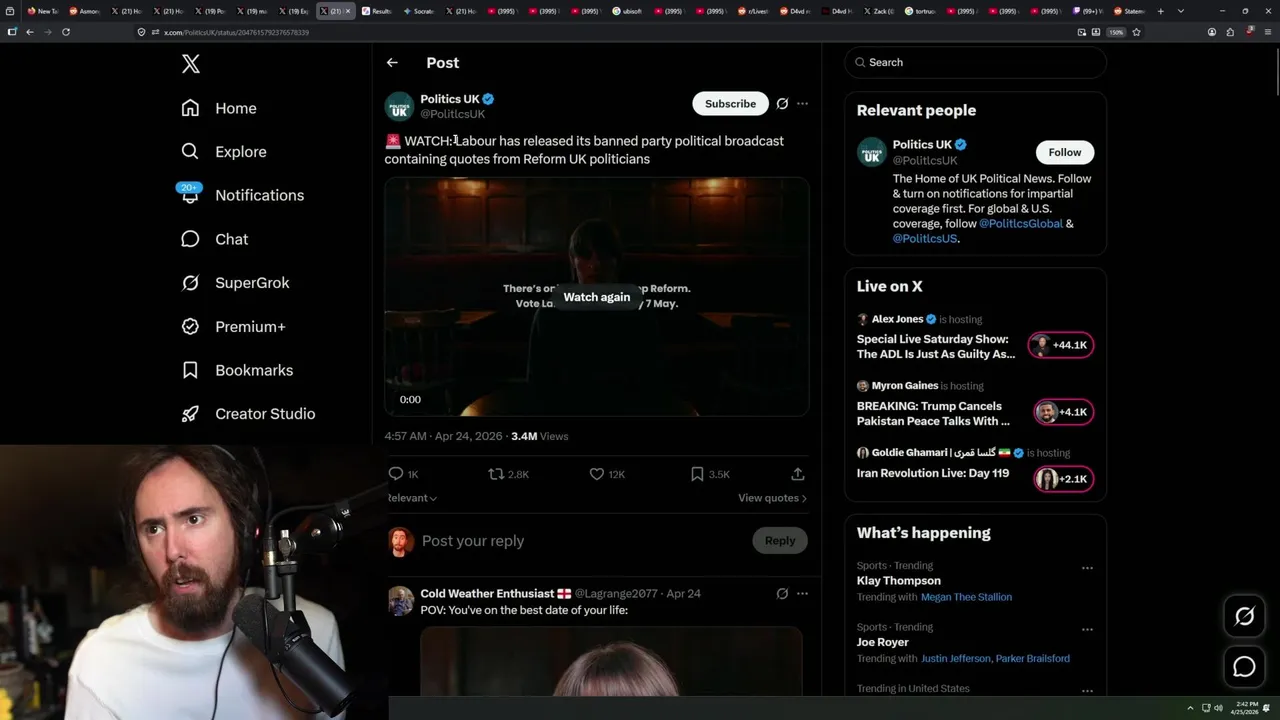Open the Klay Thompson trending topic
Image resolution: width=1280 pixels, height=720 pixels.
tap(898, 581)
